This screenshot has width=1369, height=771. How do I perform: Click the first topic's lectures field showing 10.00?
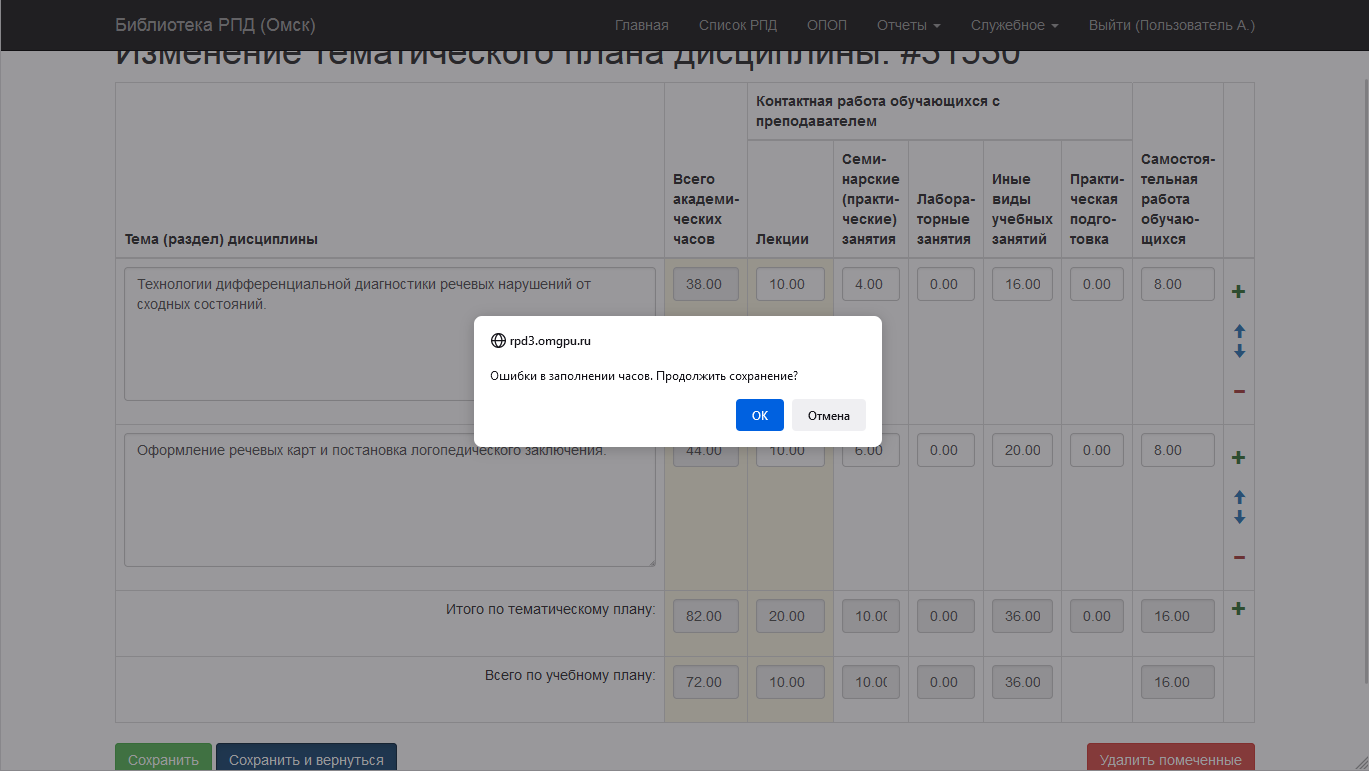click(790, 284)
